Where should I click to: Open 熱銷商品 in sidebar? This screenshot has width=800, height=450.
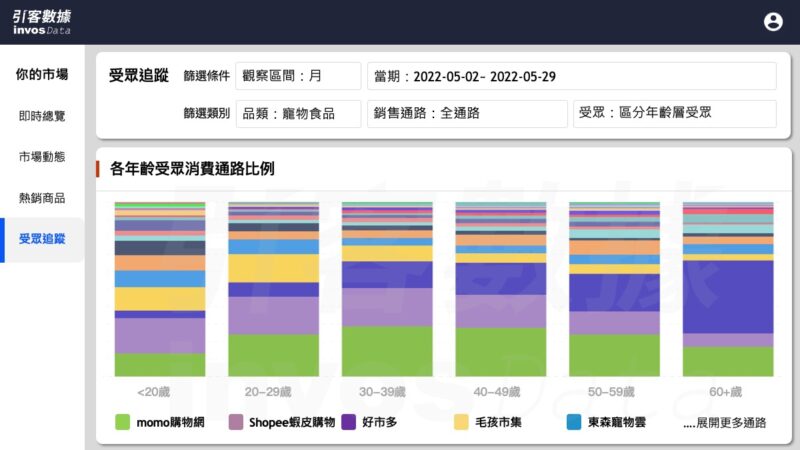pyautogui.click(x=42, y=198)
